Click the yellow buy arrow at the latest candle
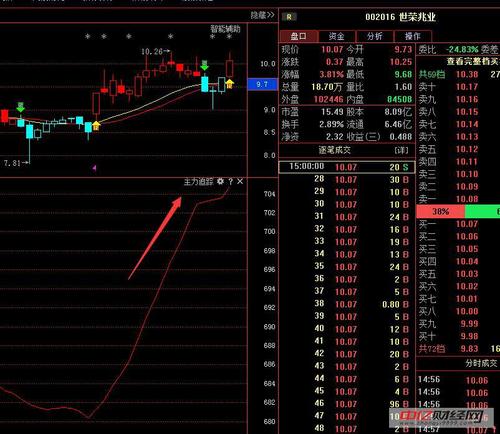Viewport: 500px width, 434px height. coord(230,83)
